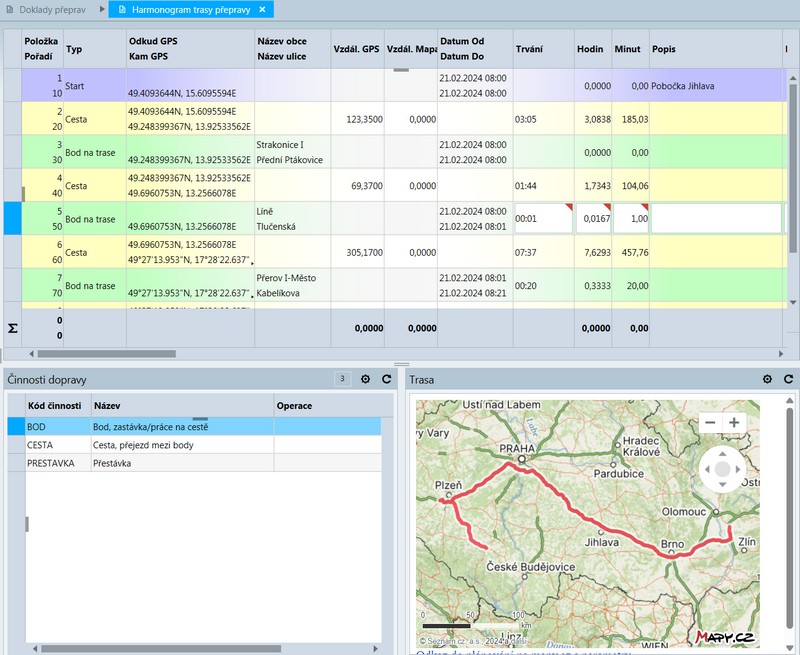Image resolution: width=800 pixels, height=655 pixels.
Task: Click the record count badge showing 3
Action: 343,379
